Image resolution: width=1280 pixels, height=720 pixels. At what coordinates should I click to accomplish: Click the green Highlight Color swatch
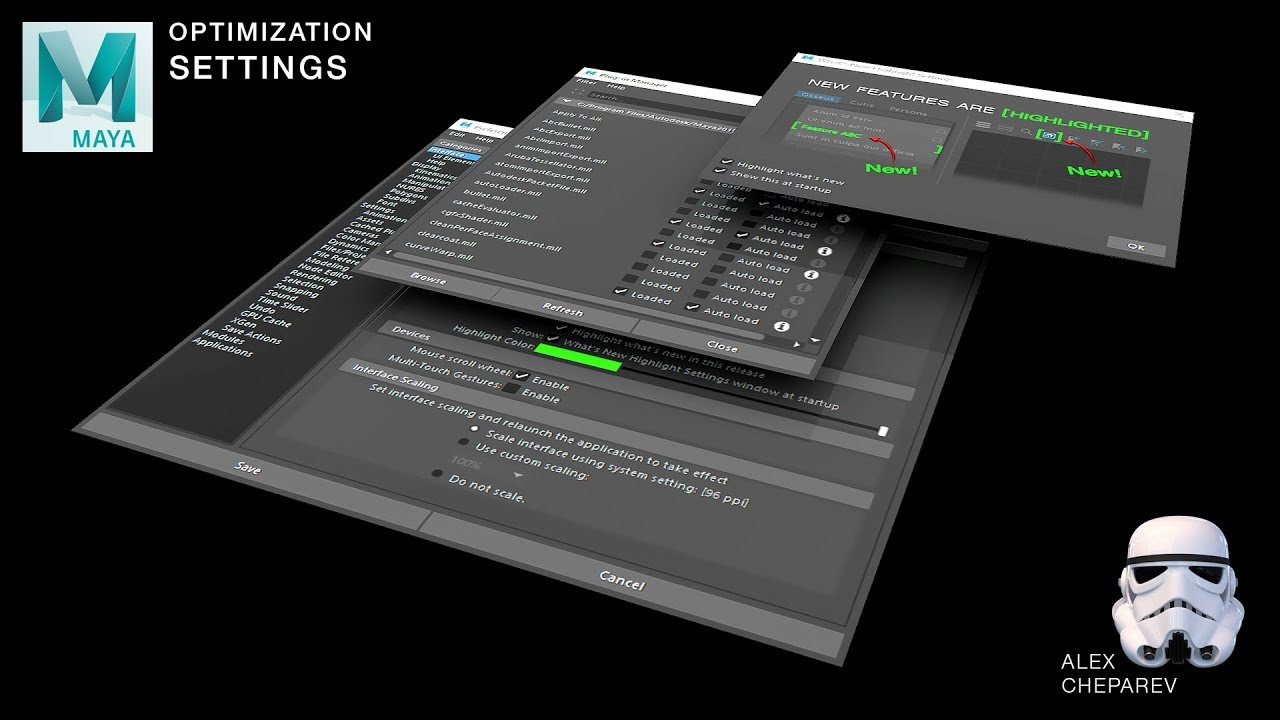[x=578, y=357]
